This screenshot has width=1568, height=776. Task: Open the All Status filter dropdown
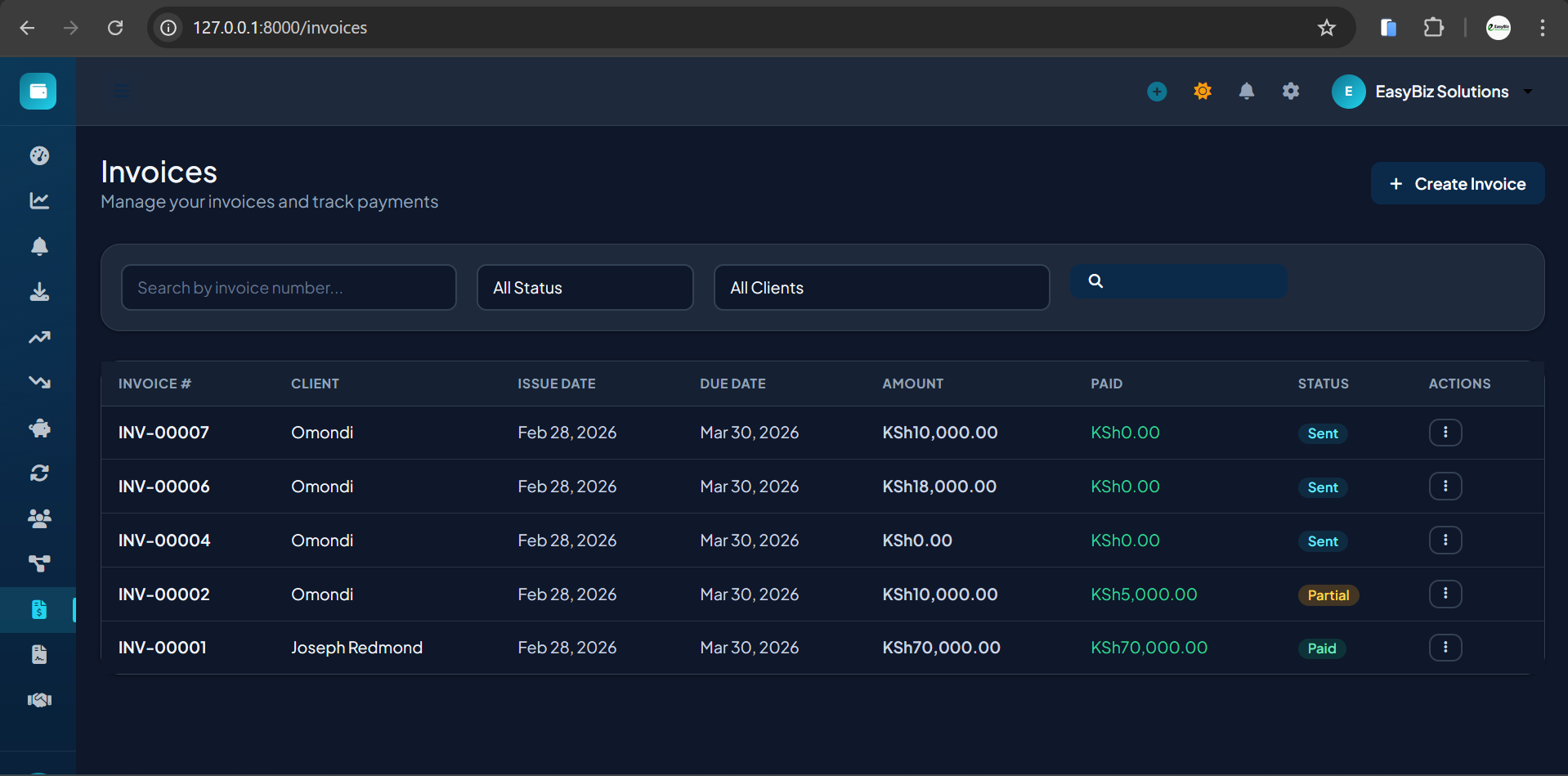pos(585,287)
